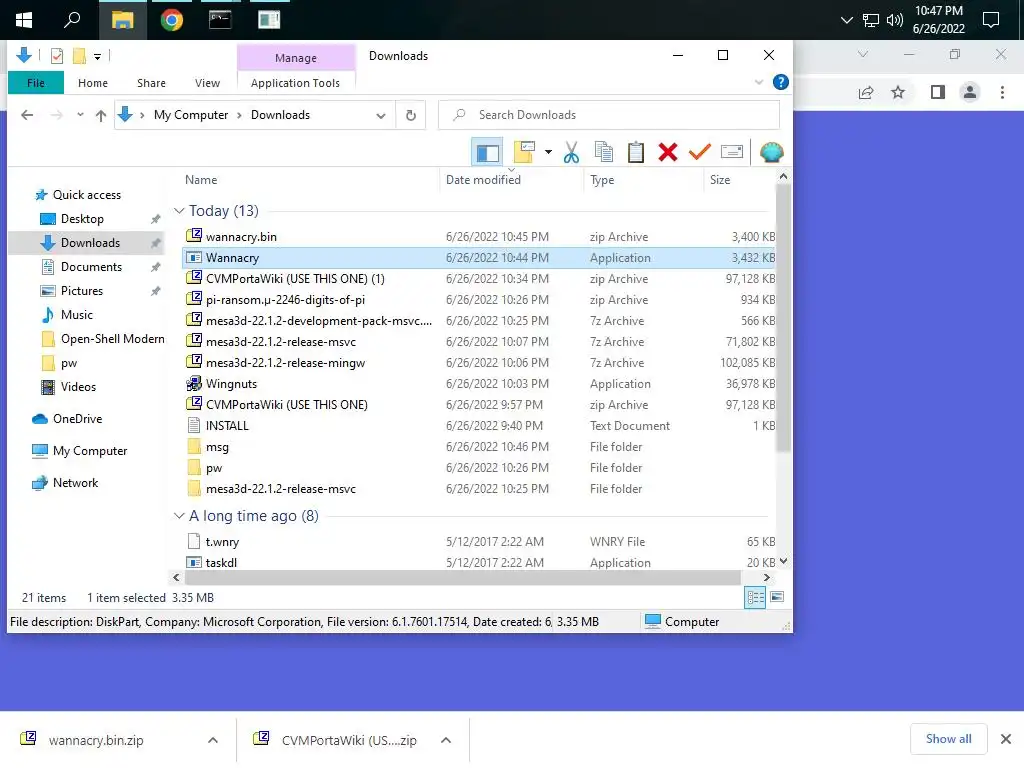Click the Rename toolbar icon
The image size is (1024, 768).
coord(731,152)
